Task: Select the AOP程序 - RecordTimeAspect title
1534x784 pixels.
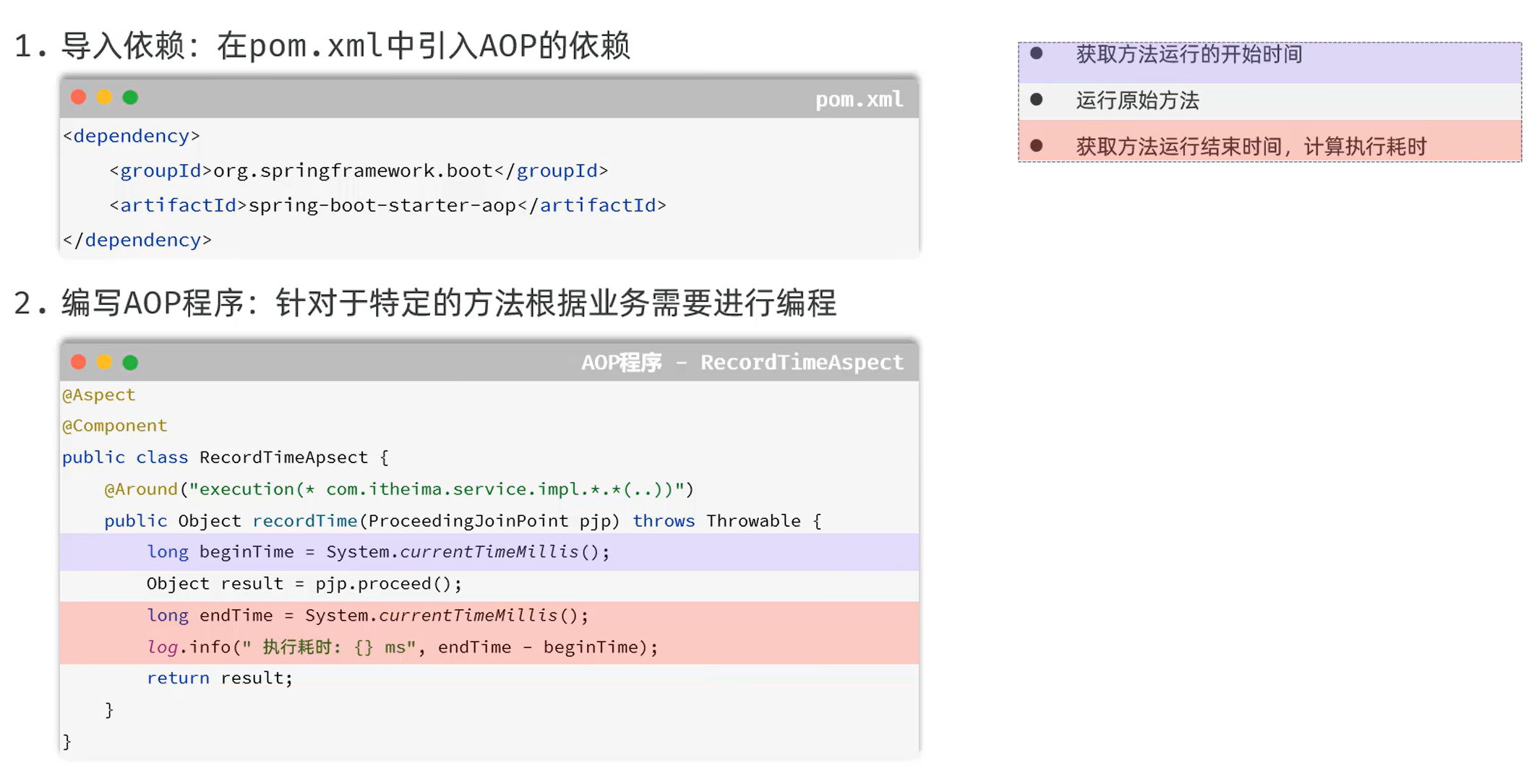Action: coord(742,362)
